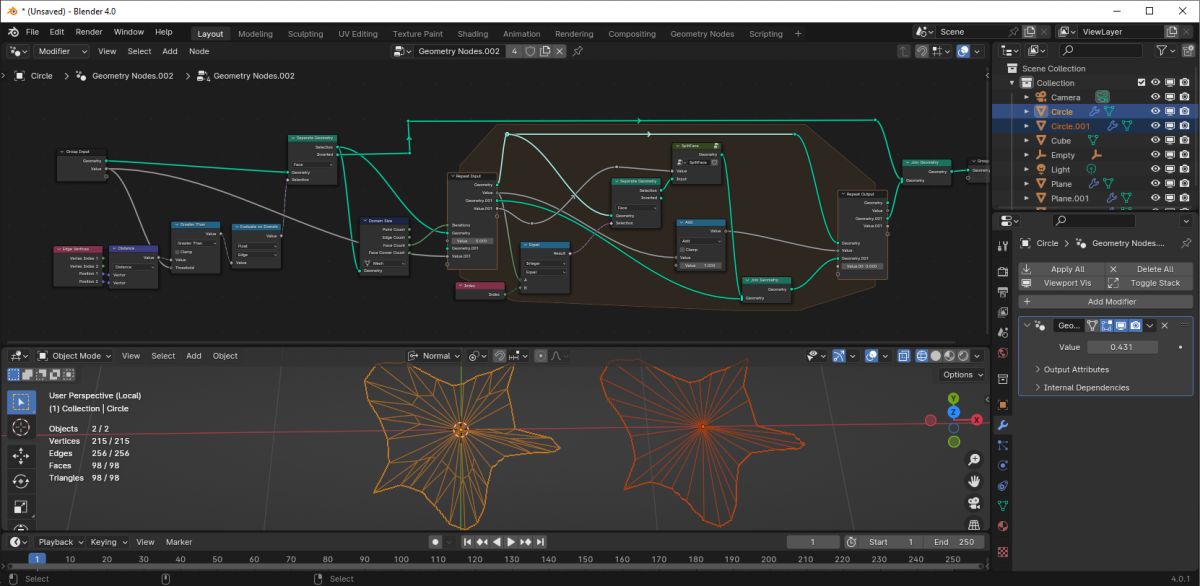Open the Normal transform orientation dropdown
Viewport: 1200px width, 586px height.
click(434, 355)
